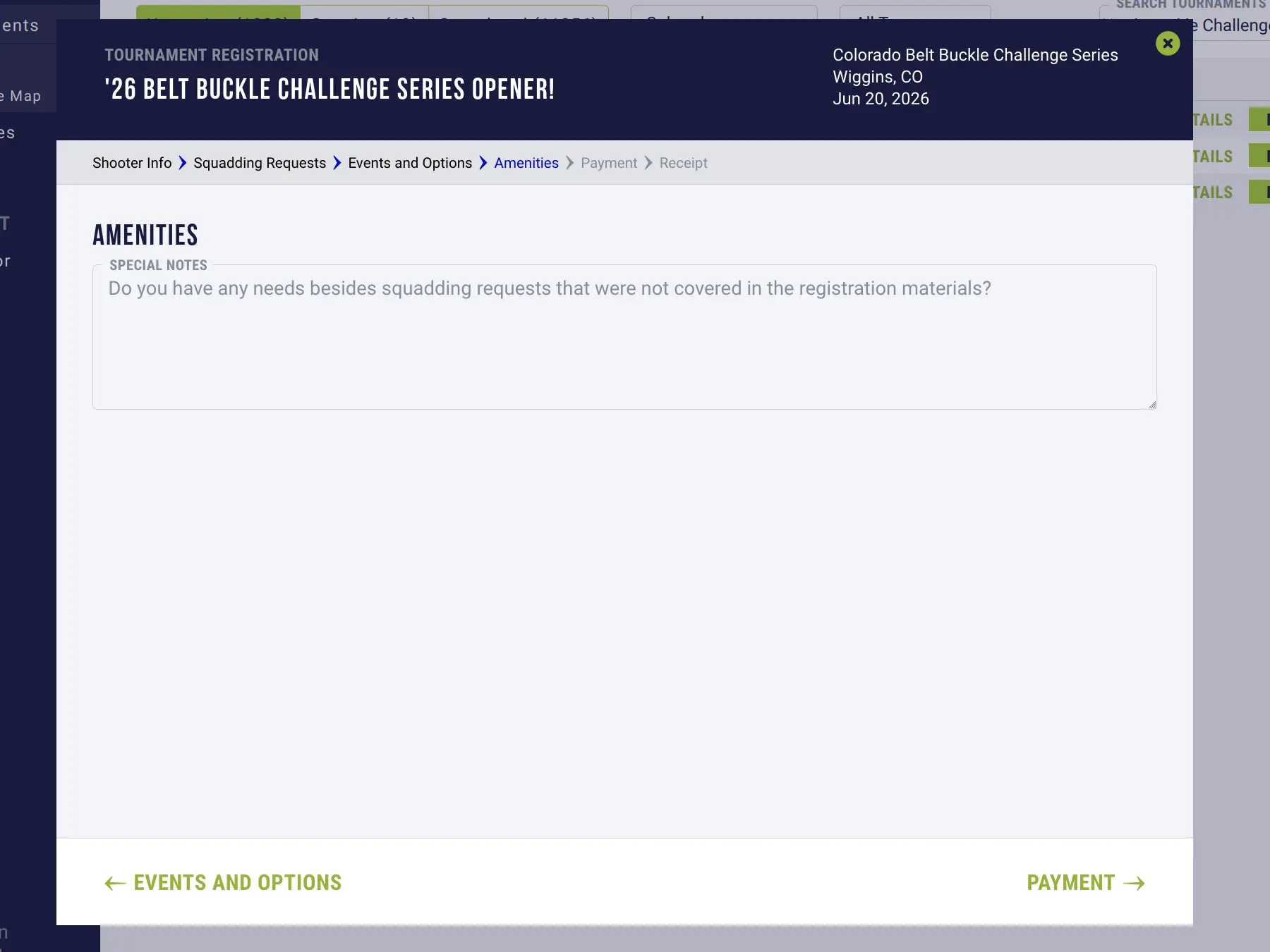
Task: Return to EVENTS AND OPTIONS button
Action: click(223, 883)
